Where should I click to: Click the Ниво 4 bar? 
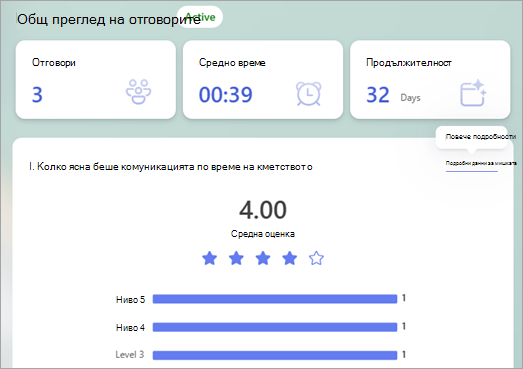(275, 327)
